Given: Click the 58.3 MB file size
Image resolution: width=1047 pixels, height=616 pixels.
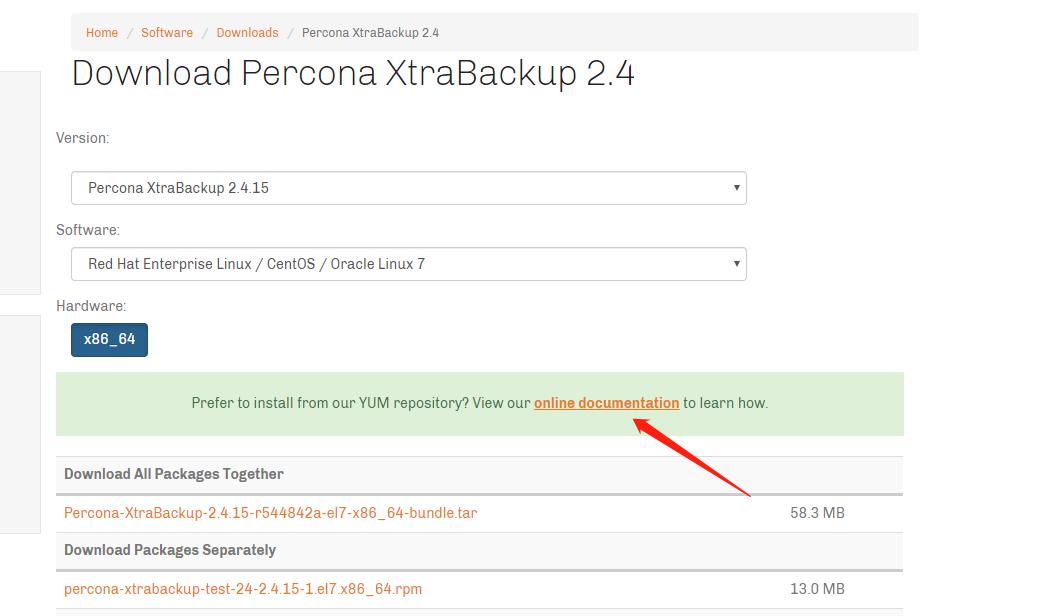Looking at the screenshot, I should coord(817,513).
